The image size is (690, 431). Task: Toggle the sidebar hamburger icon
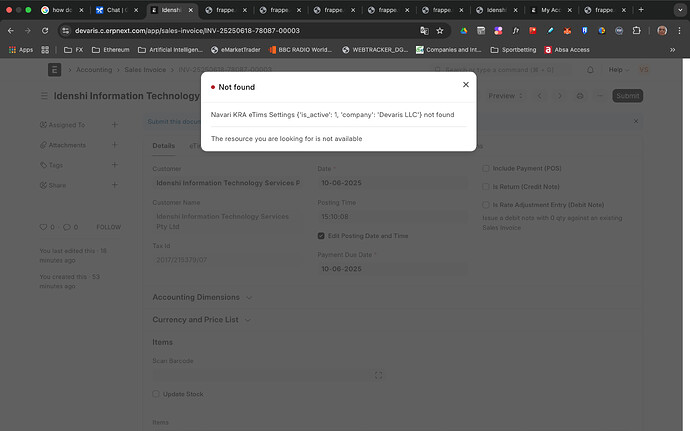[x=44, y=96]
